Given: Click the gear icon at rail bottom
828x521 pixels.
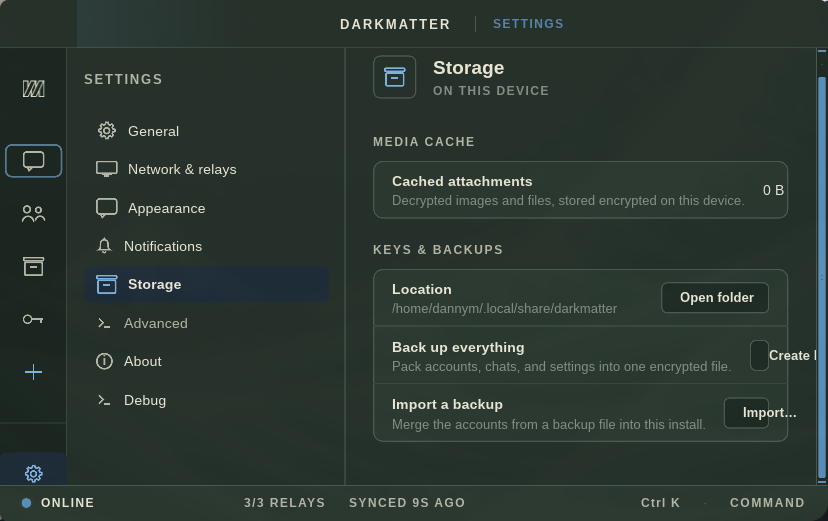Looking at the screenshot, I should (33, 473).
